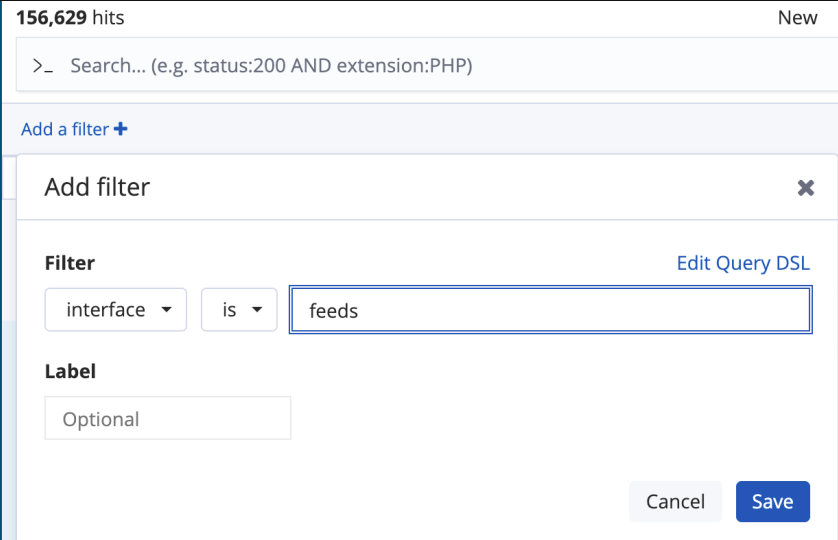This screenshot has width=838, height=540.
Task: Focus the filter value field containing feeds
Action: 550,310
